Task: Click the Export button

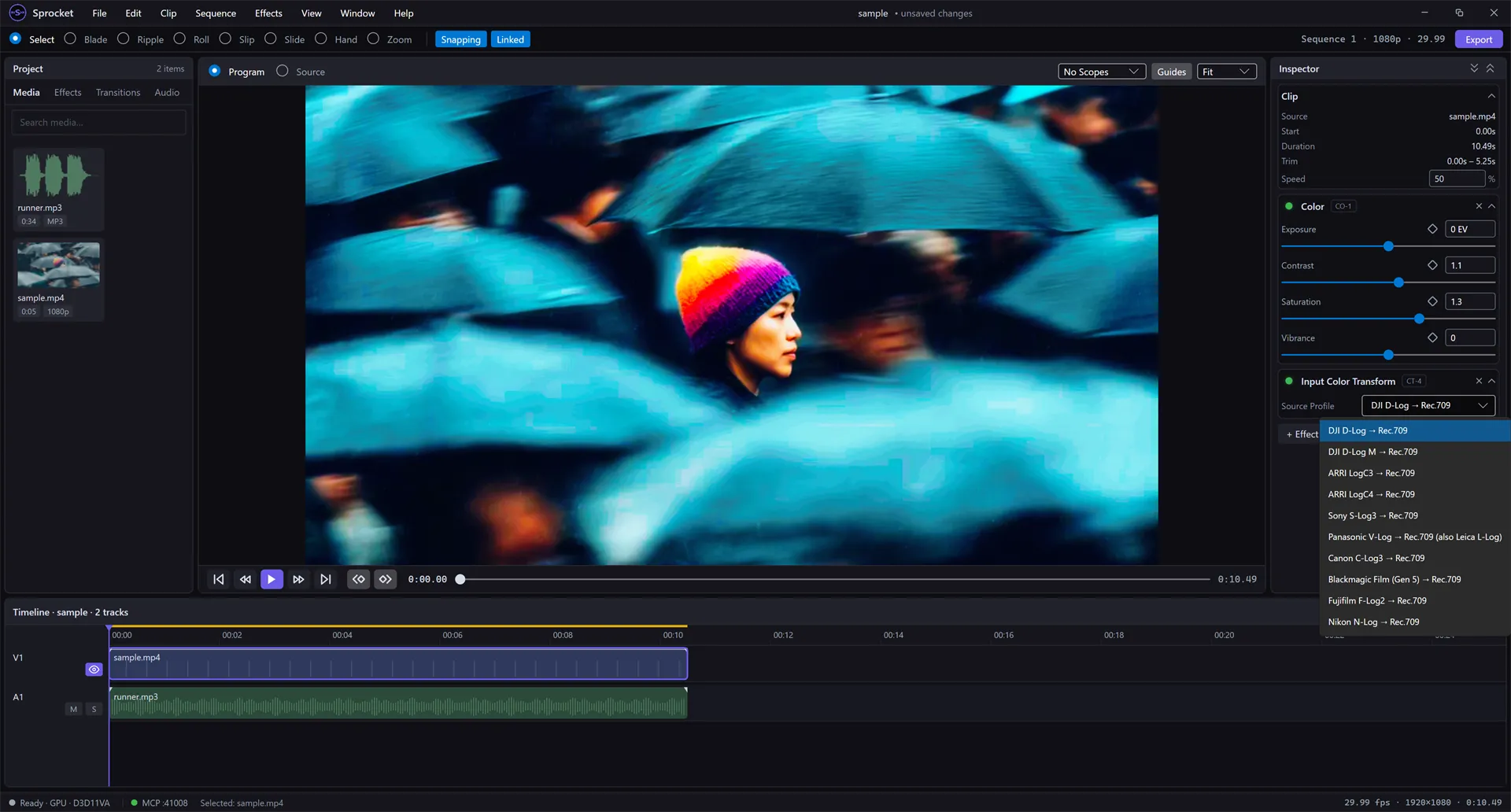Action: click(1478, 39)
